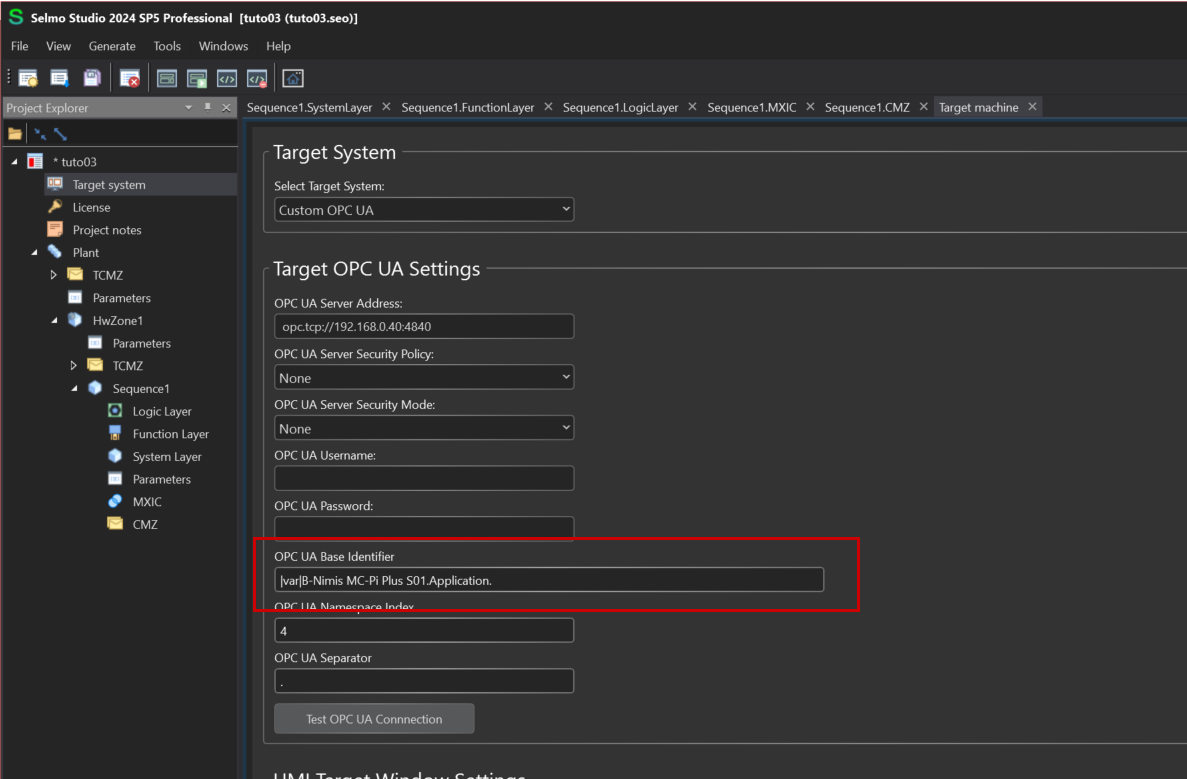Click the OPC UA Server Address field
1187x779 pixels.
pos(424,326)
